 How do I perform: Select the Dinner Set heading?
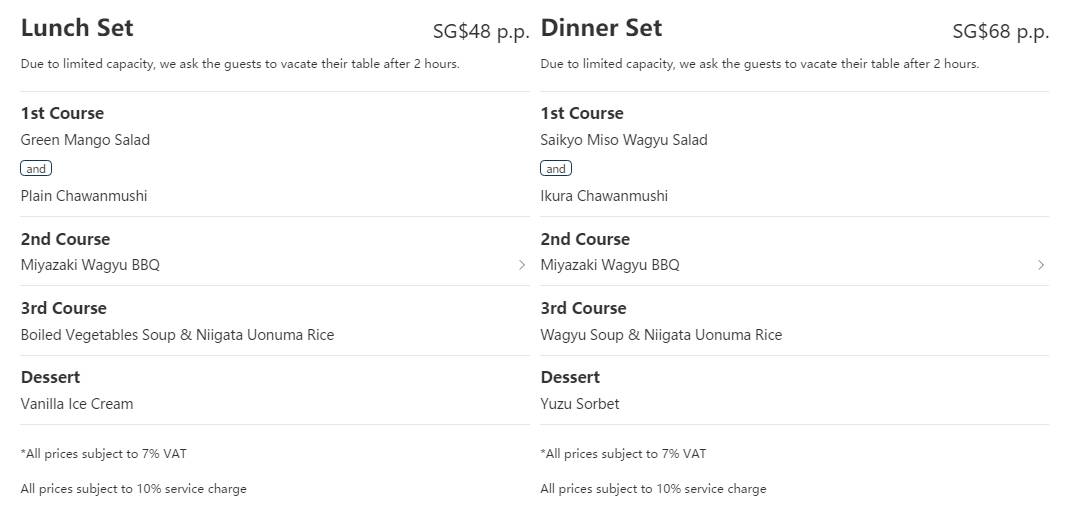(x=601, y=28)
